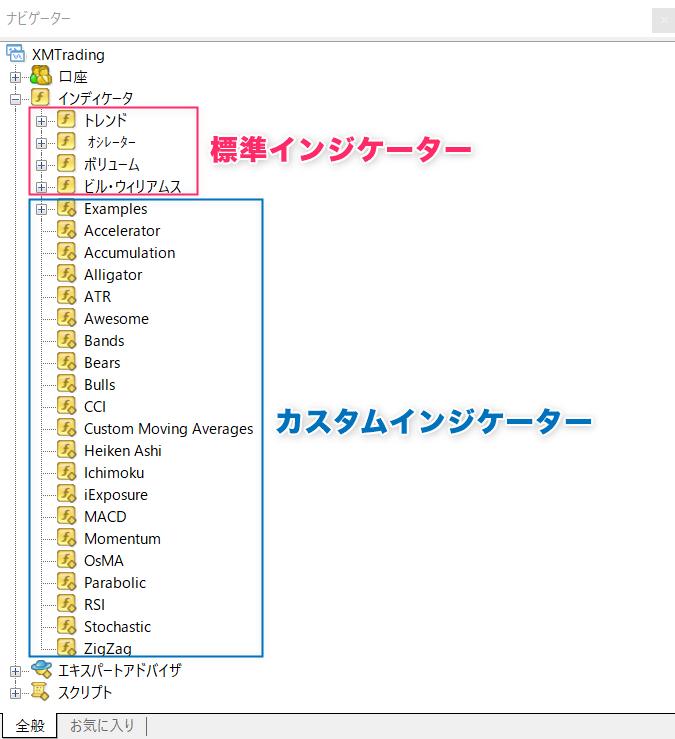
Task: Select the ZigZag indicator
Action: coord(107,649)
